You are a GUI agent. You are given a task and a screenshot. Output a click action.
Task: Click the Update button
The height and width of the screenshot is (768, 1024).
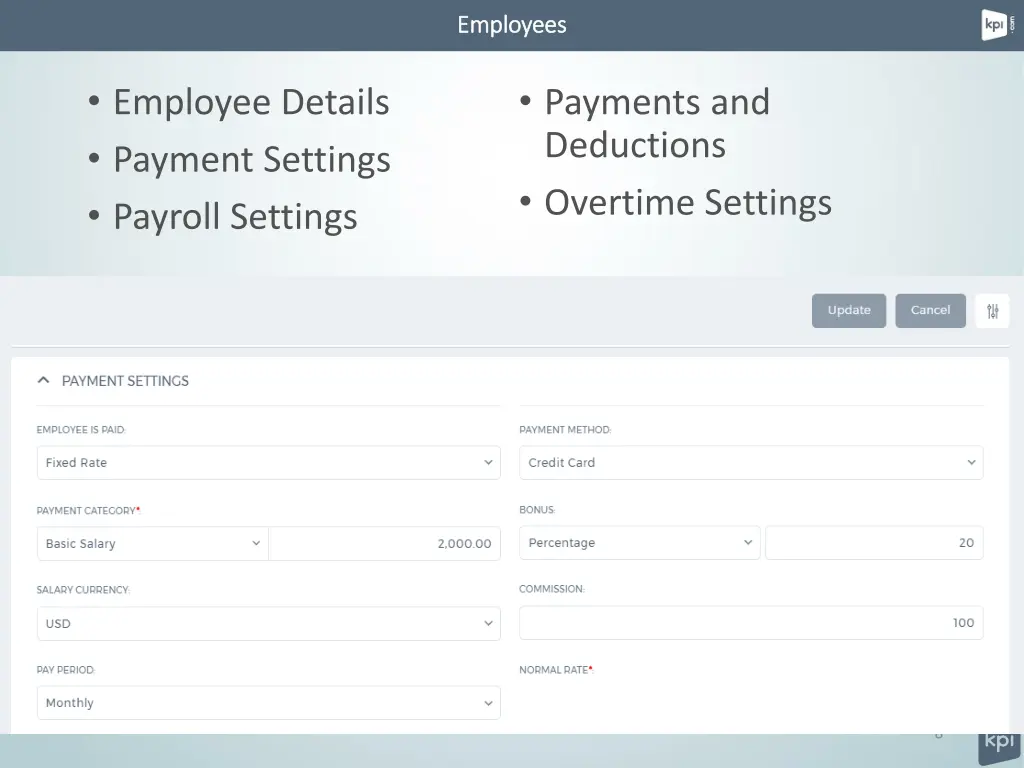click(x=848, y=310)
